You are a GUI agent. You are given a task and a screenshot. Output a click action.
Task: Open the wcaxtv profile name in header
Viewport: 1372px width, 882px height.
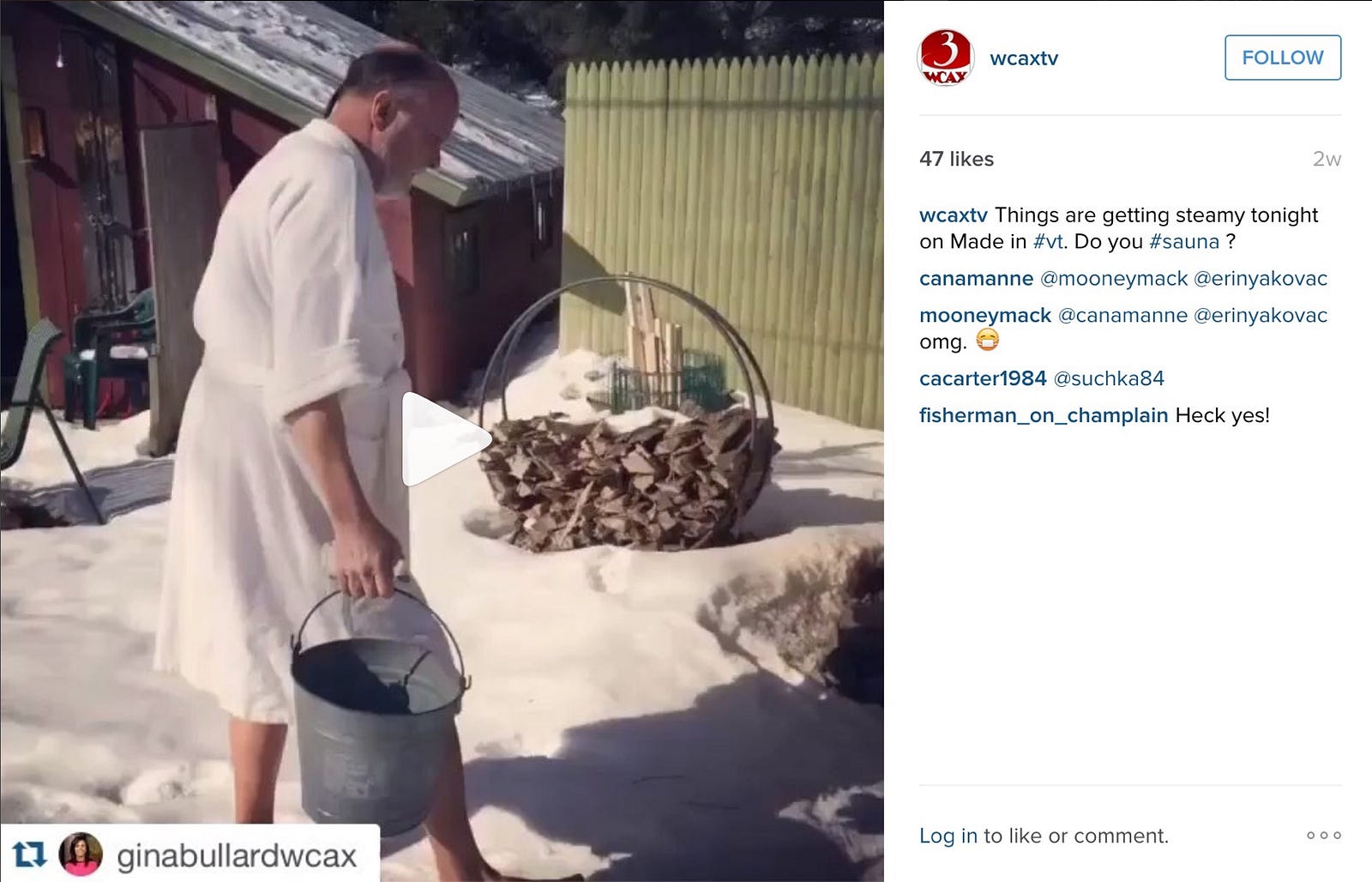pos(1024,58)
